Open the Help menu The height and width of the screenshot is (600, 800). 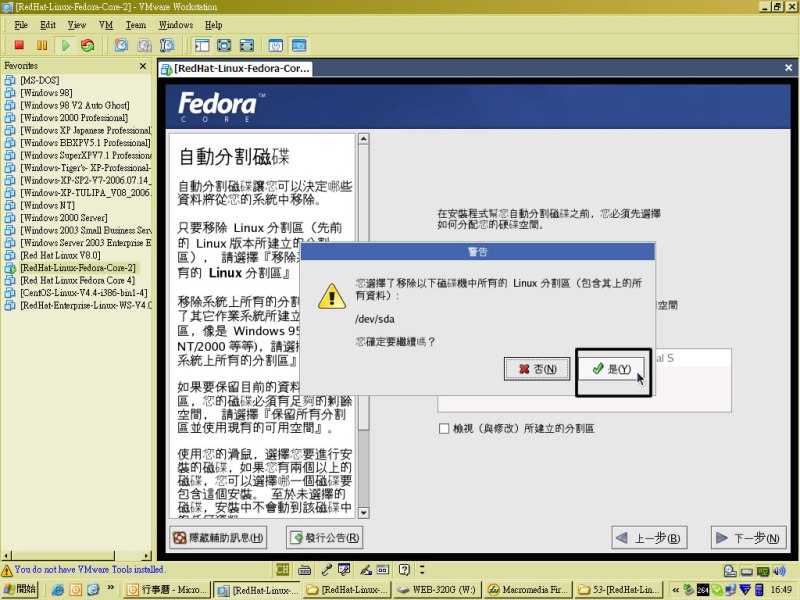coord(213,24)
